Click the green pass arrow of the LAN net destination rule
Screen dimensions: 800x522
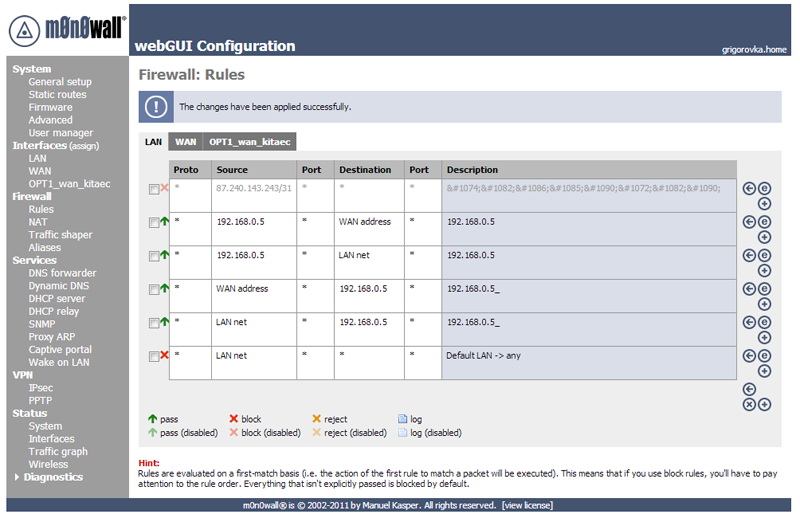coord(164,255)
